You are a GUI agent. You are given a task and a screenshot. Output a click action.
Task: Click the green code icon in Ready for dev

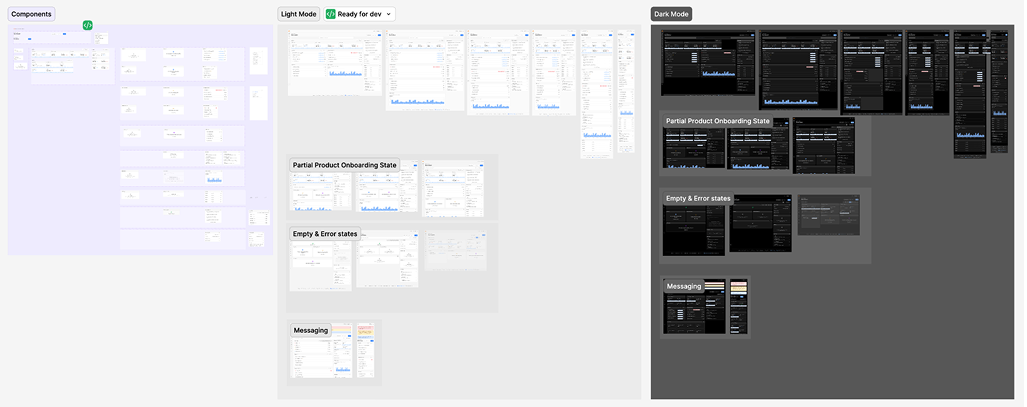click(x=331, y=14)
